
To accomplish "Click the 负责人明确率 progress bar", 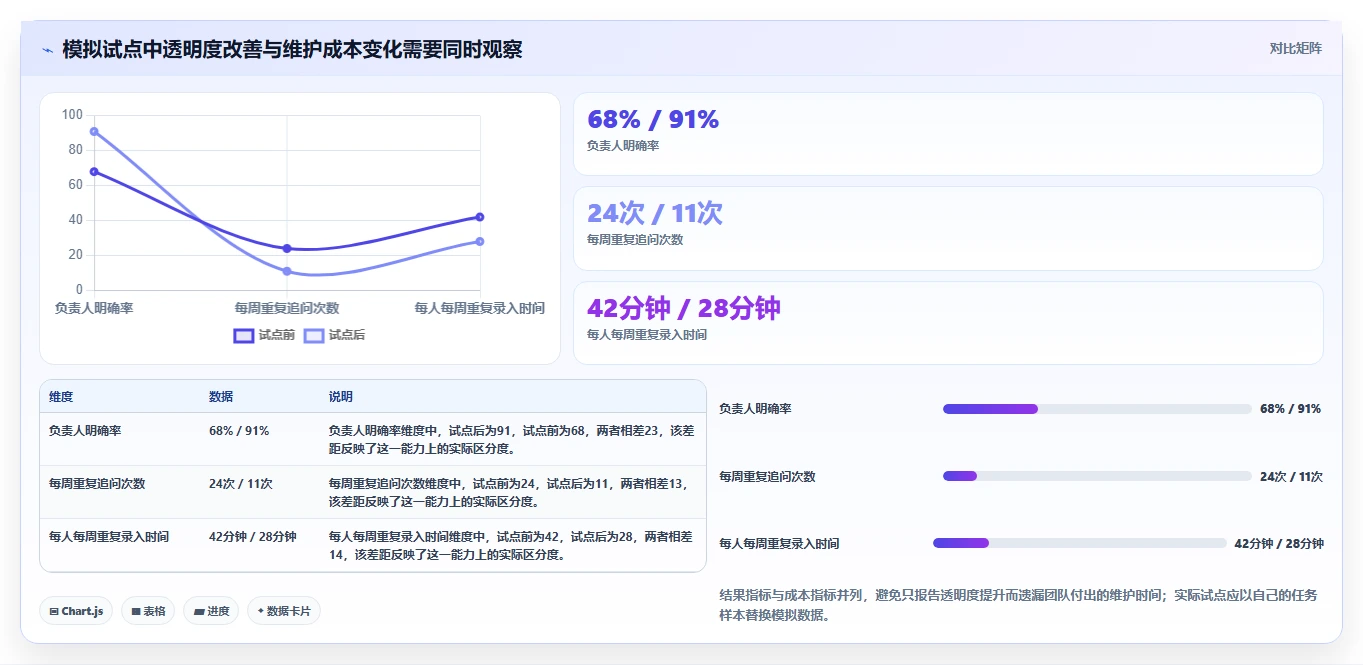I will 1097,408.
